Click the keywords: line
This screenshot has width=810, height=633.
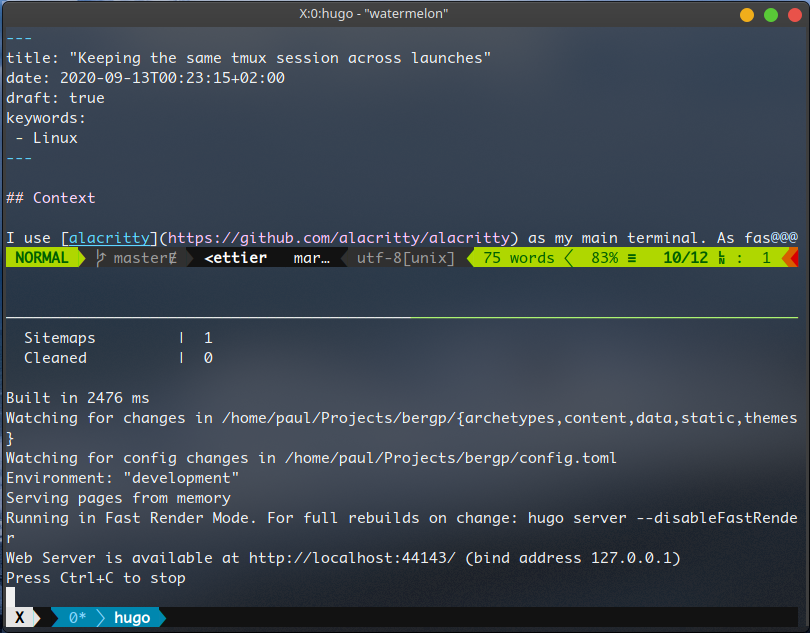45,118
